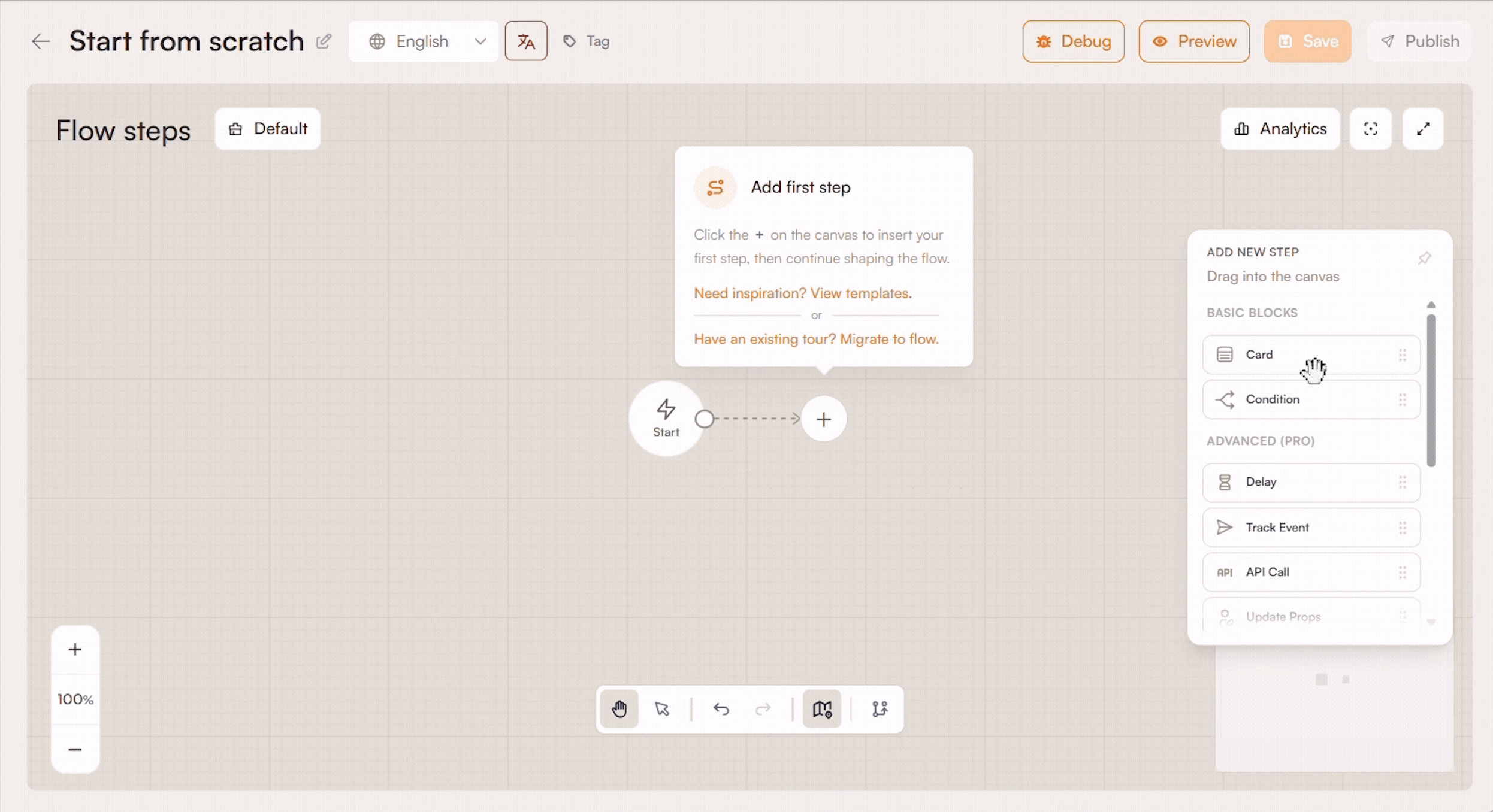
Task: Select the Card block
Action: [x=1311, y=355]
